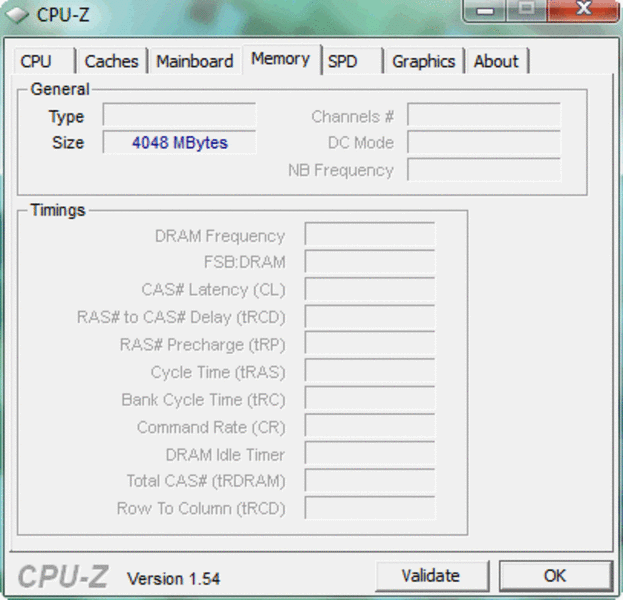Open the Graphics tab
The height and width of the screenshot is (600, 623).
(x=423, y=61)
